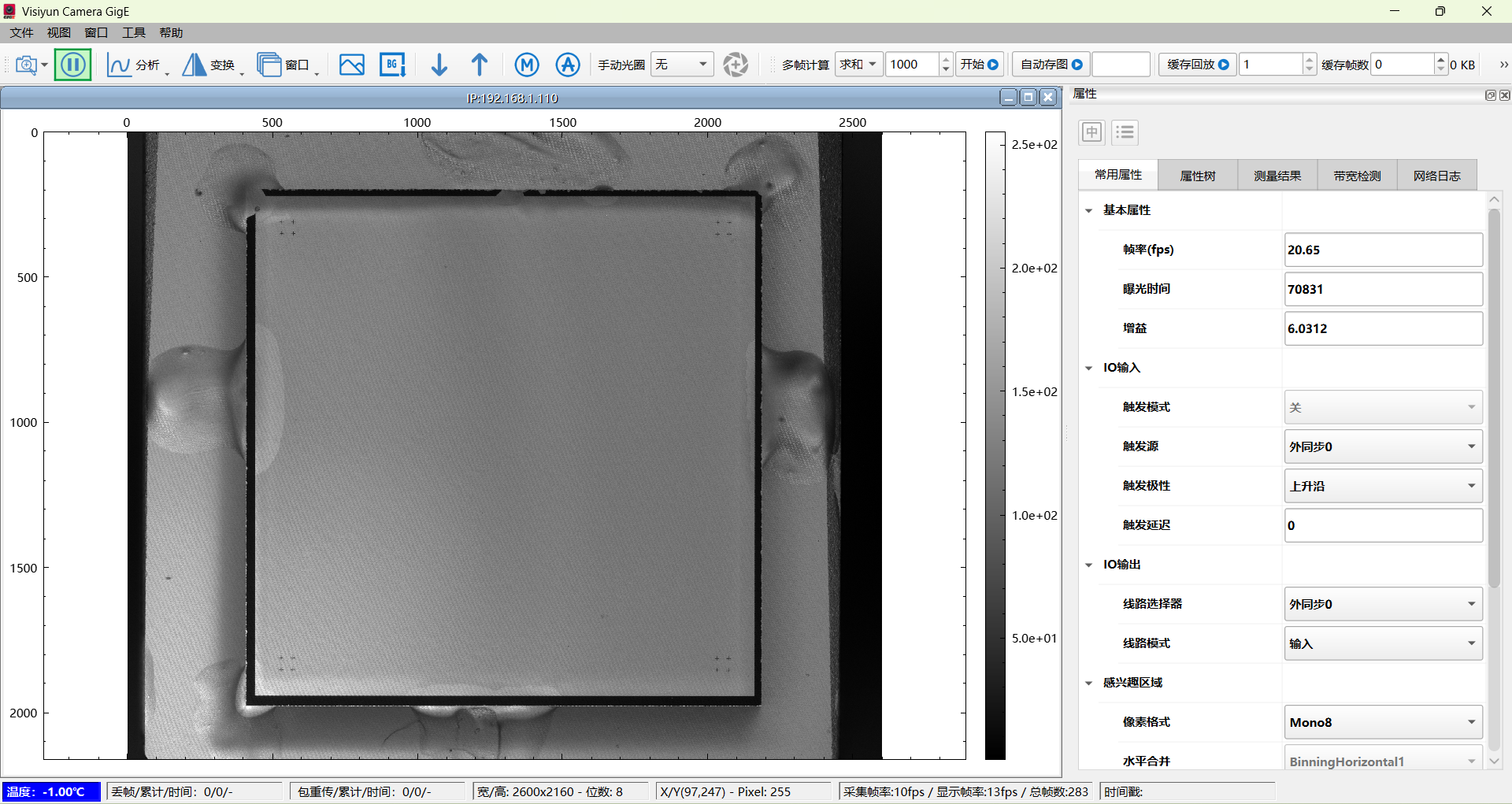Image resolution: width=1512 pixels, height=804 pixels.
Task: Open the 分析 analysis tool
Action: 134,65
